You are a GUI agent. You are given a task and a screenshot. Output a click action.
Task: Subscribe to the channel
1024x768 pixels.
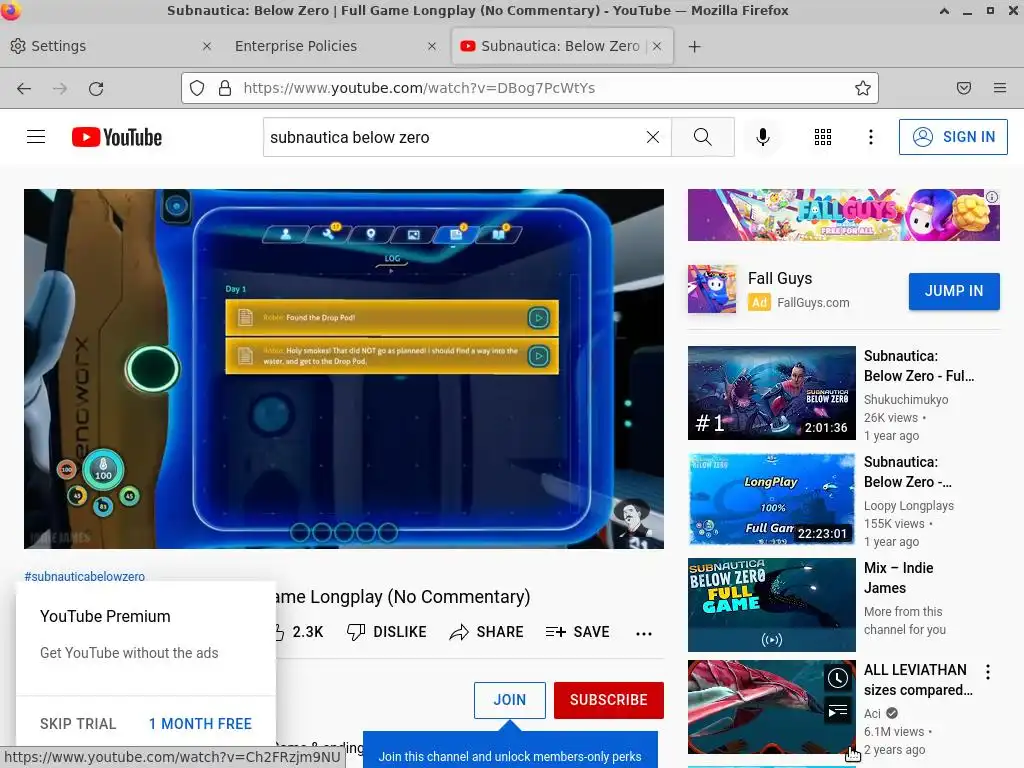pos(609,700)
